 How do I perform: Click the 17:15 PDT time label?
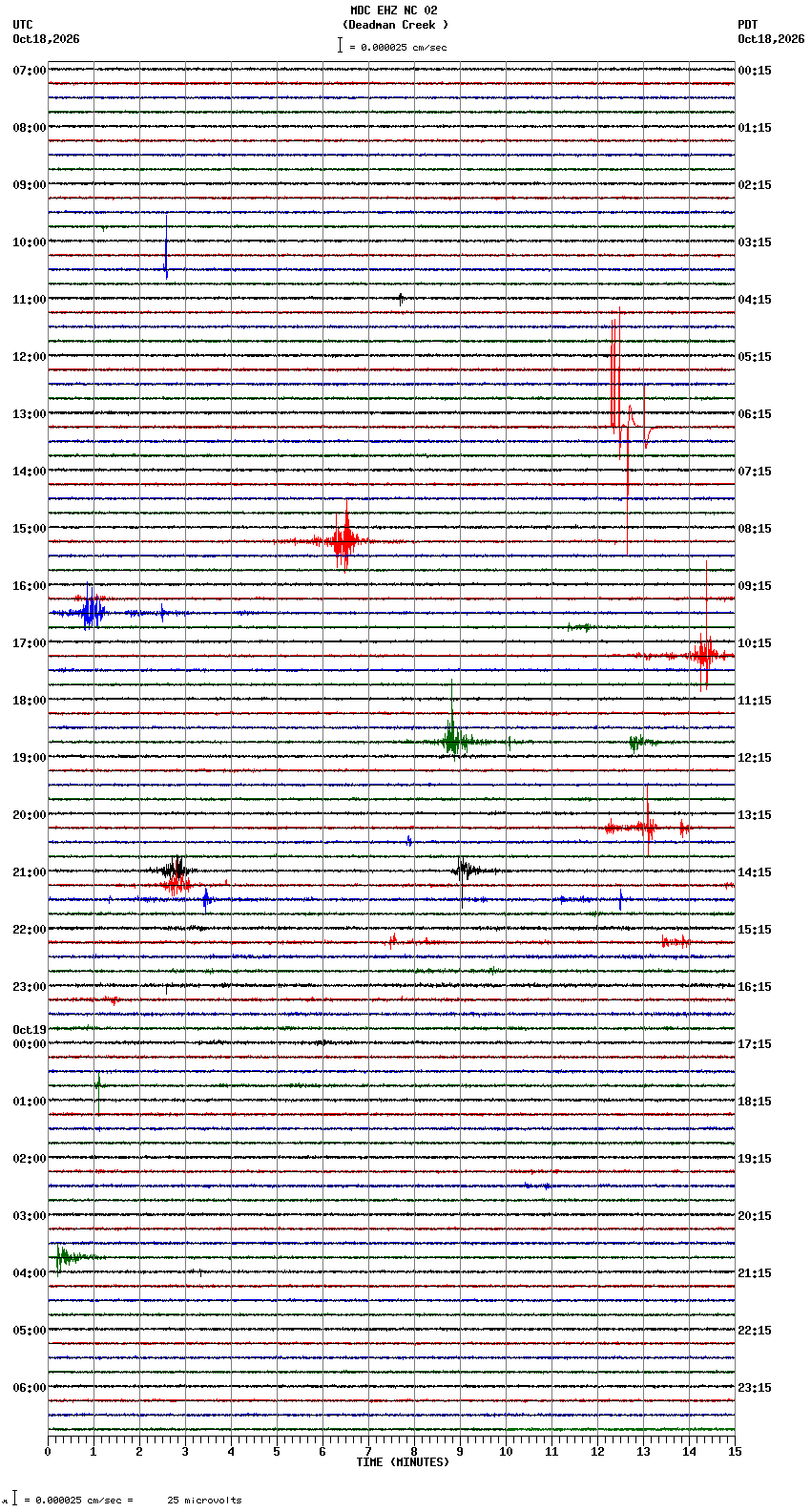click(x=755, y=1044)
